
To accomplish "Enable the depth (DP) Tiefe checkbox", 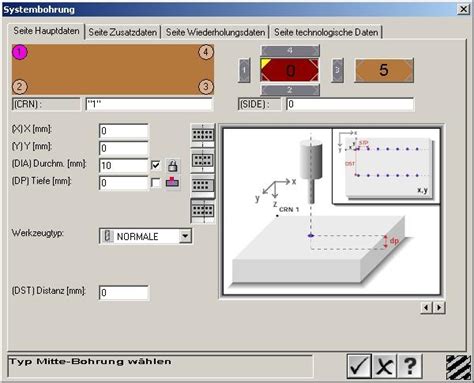I will [x=155, y=182].
